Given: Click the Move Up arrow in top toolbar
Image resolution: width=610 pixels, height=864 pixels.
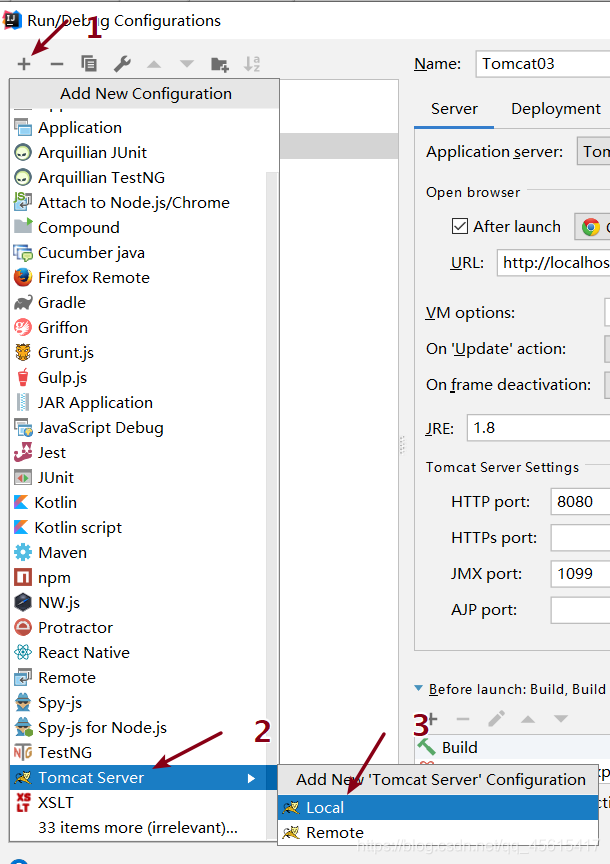Looking at the screenshot, I should coord(154,64).
